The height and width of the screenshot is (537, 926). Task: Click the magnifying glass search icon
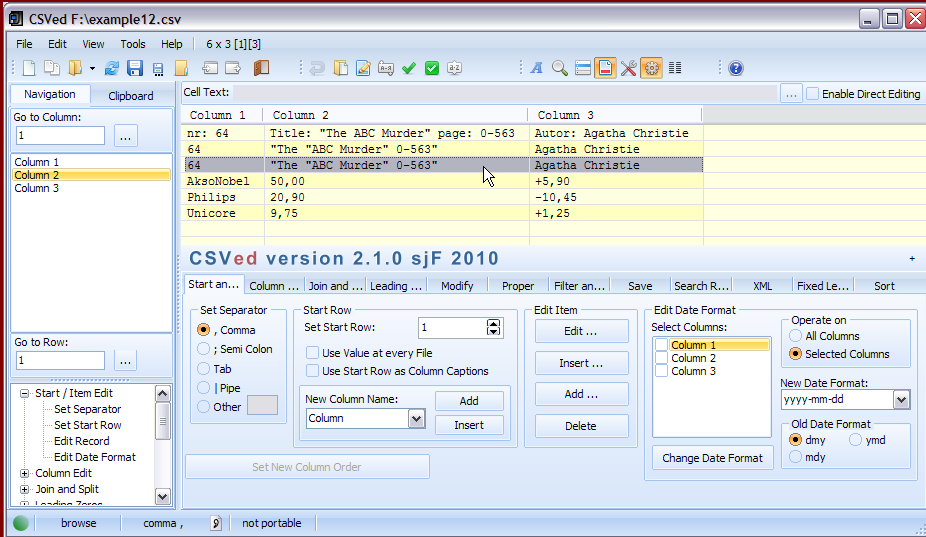[x=560, y=68]
